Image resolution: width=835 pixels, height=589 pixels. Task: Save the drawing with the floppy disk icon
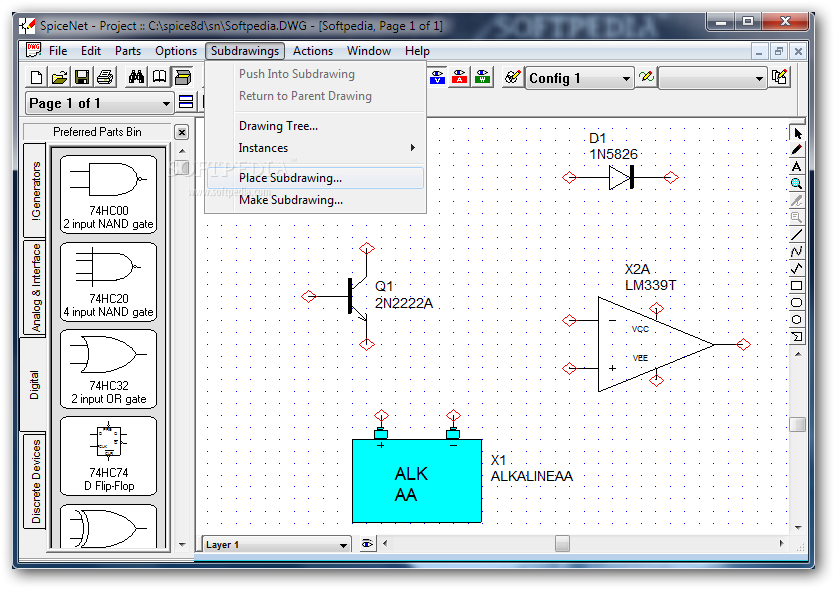coord(81,78)
